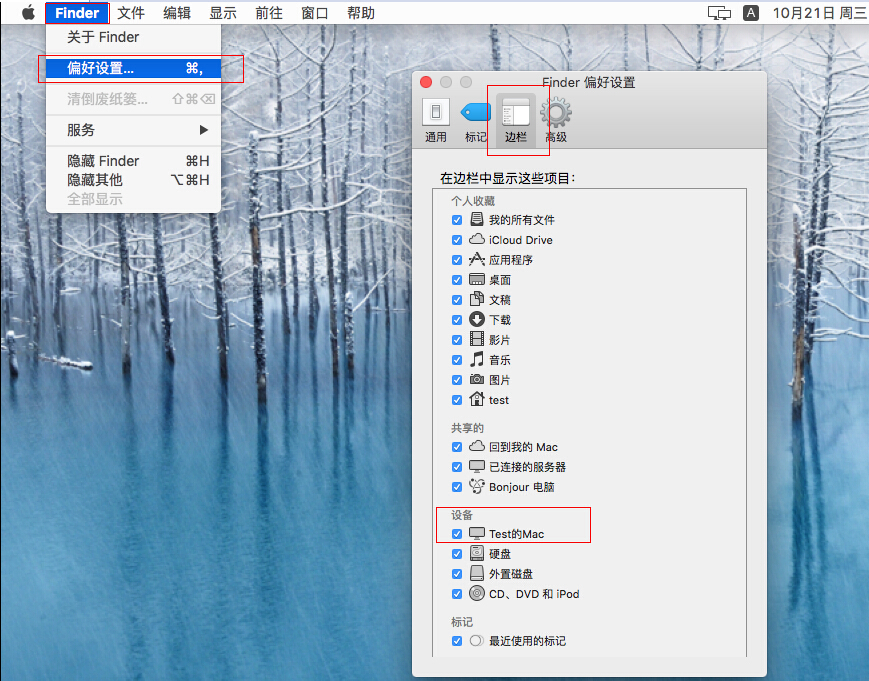This screenshot has height=681, width=869.
Task: Click the input source 'A' icon
Action: point(751,13)
